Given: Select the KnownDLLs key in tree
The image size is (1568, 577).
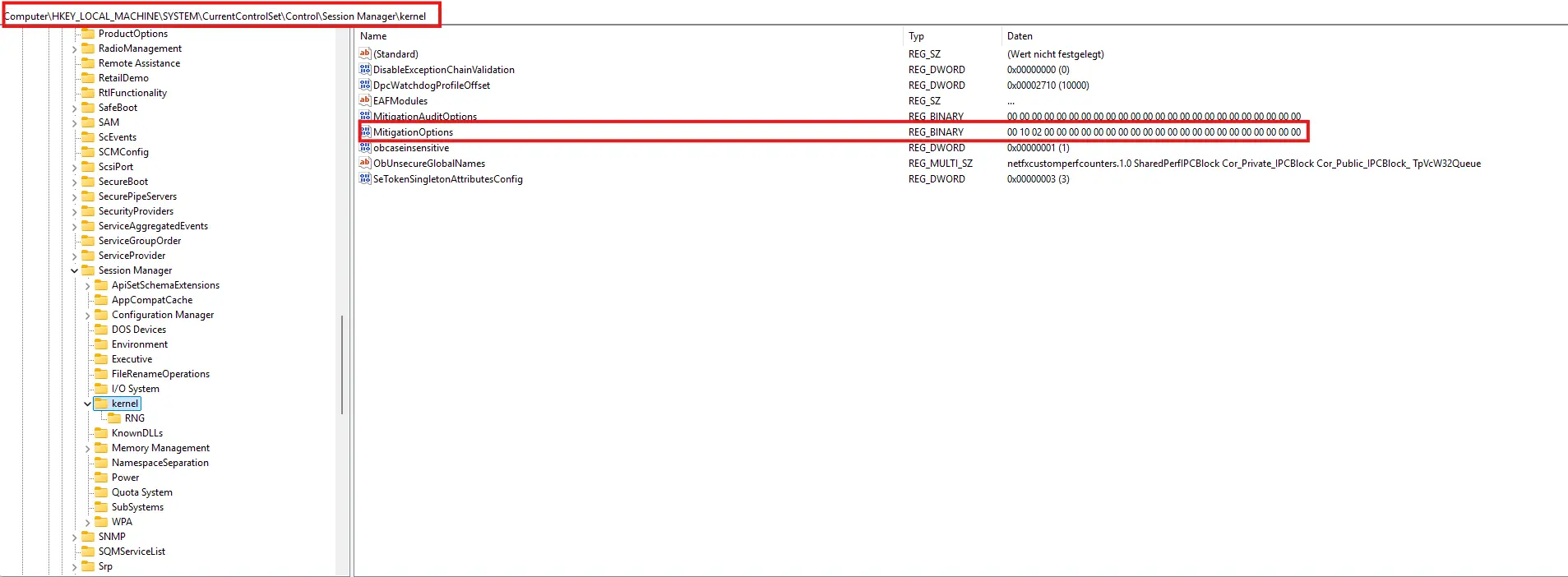Looking at the screenshot, I should (x=136, y=433).
